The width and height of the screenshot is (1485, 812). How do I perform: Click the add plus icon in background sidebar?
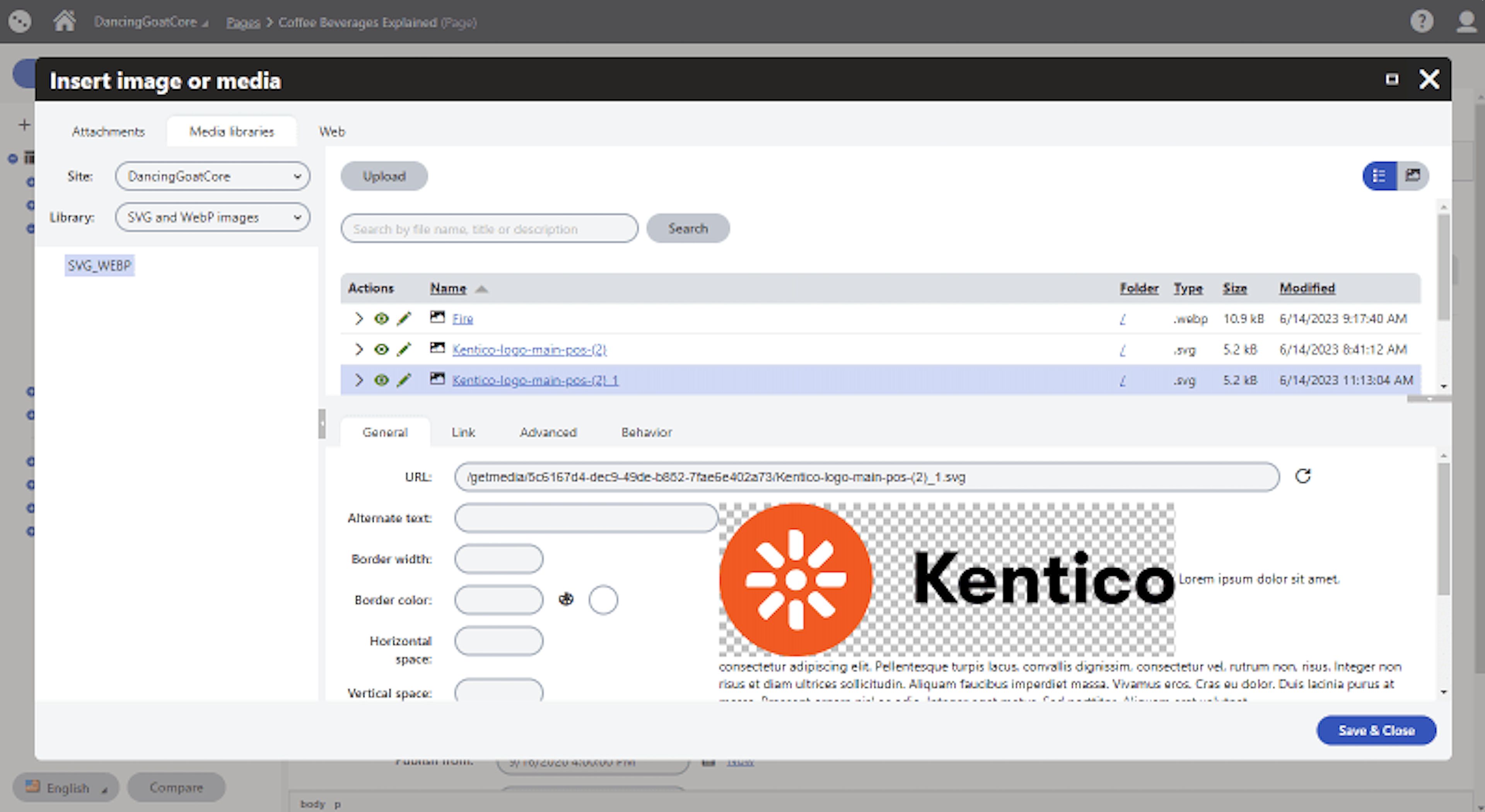[24, 124]
